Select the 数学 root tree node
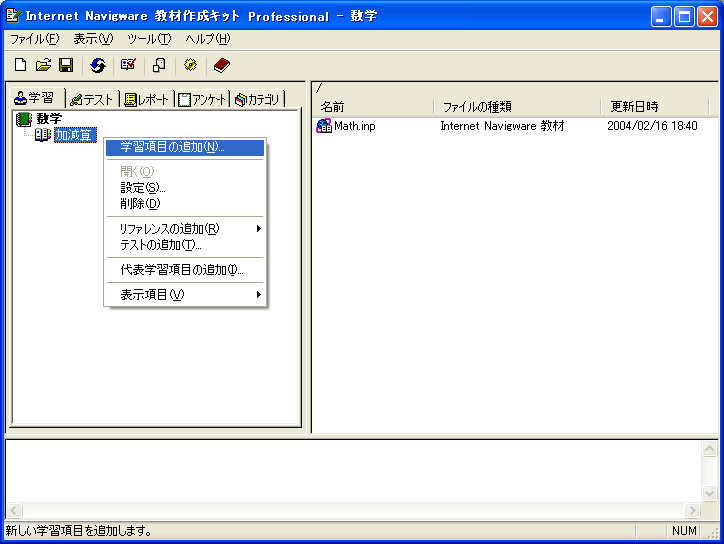Viewport: 724px width, 544px height. (49, 119)
